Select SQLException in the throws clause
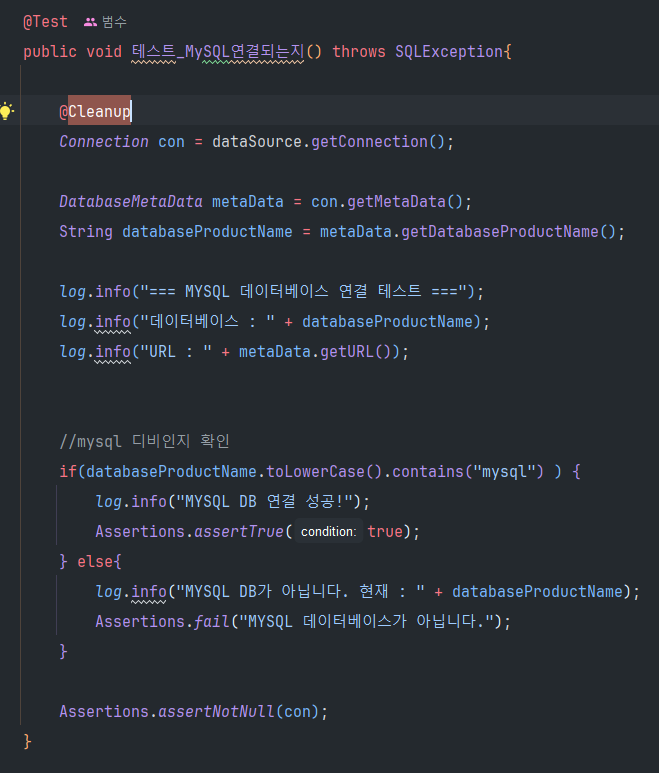 (450, 51)
